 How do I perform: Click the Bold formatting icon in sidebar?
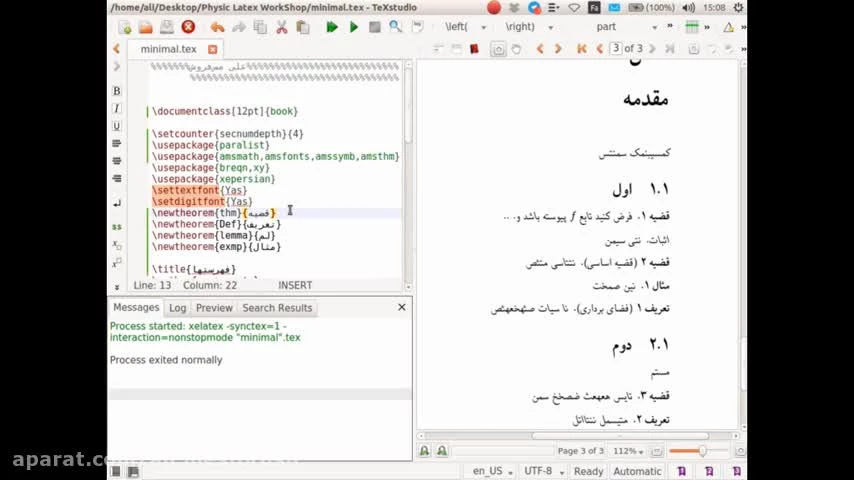point(117,91)
